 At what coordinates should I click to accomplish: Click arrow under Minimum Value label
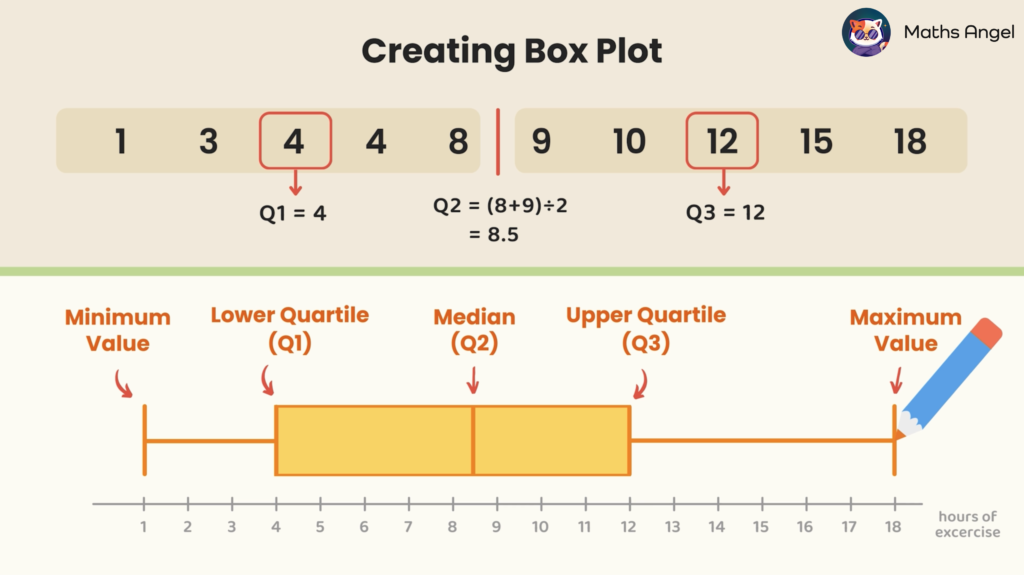[123, 384]
